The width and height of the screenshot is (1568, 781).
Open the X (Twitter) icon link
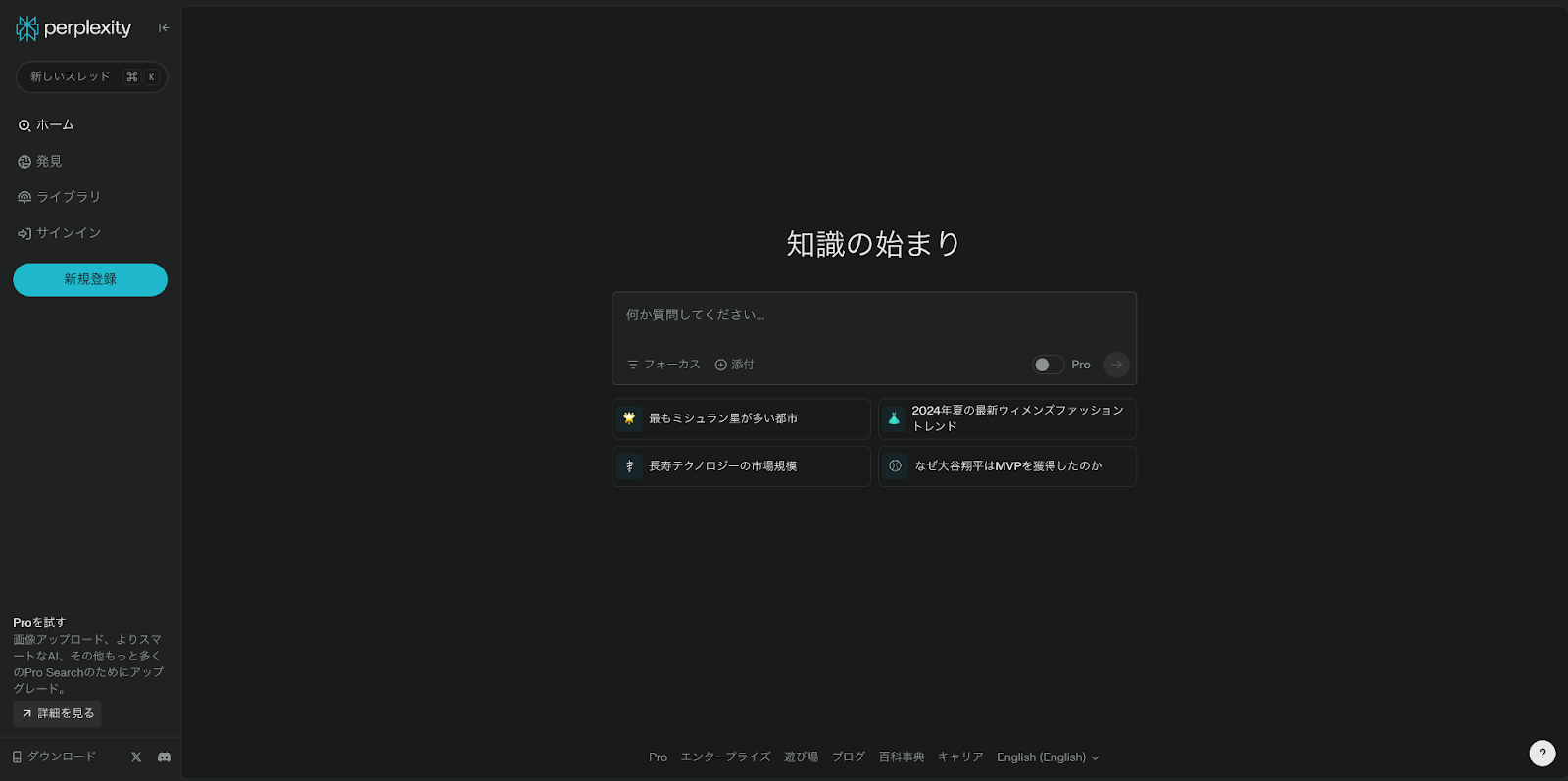click(x=136, y=757)
